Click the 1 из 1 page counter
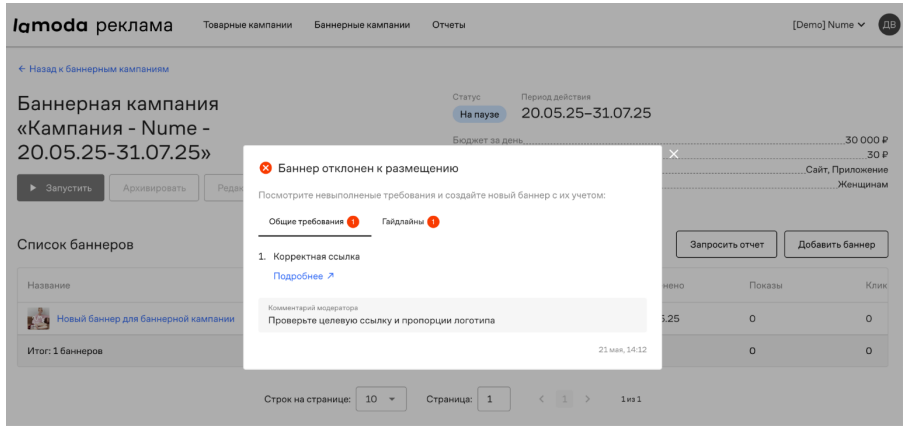 click(631, 399)
